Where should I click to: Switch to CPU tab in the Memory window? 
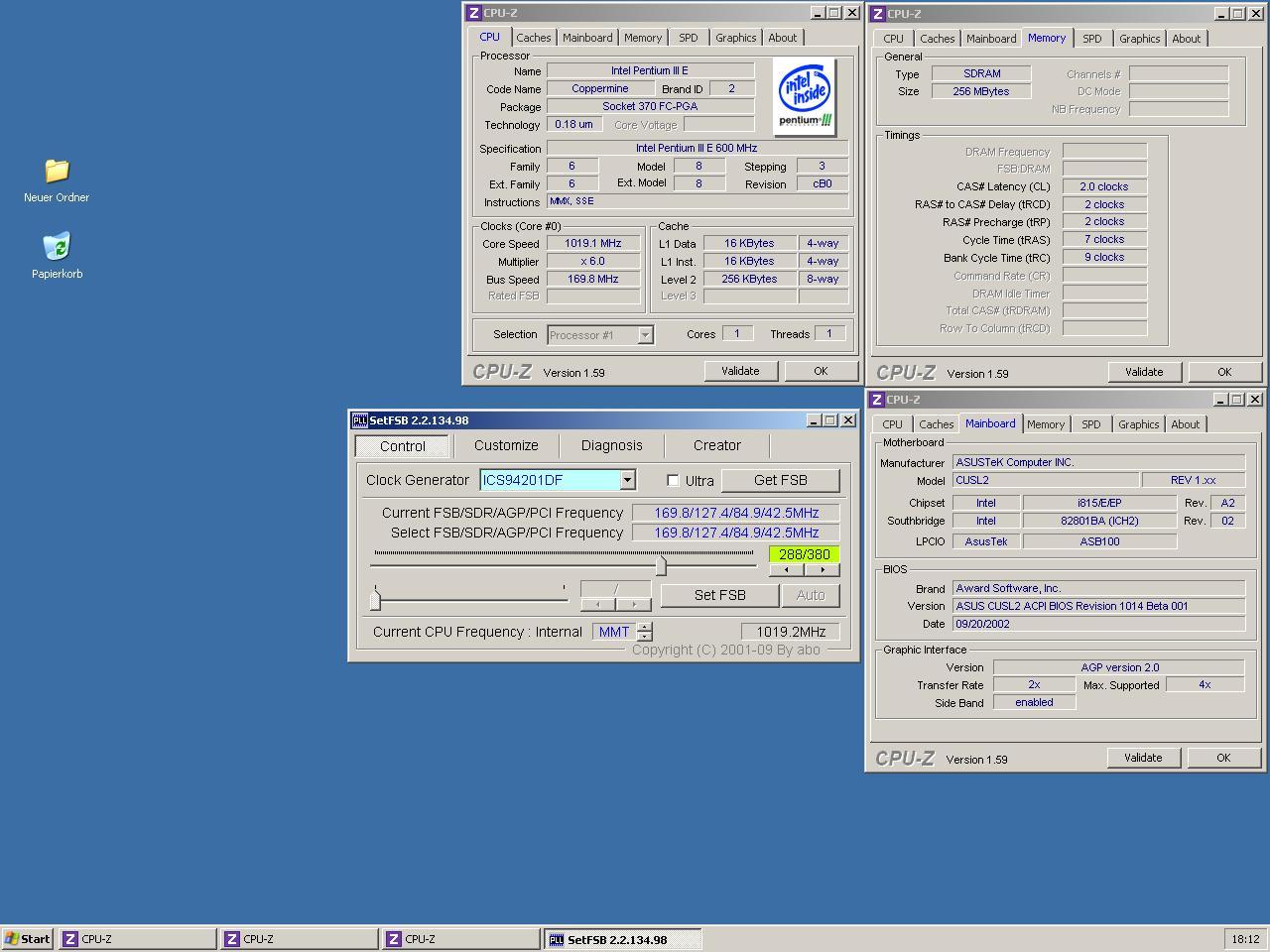[x=894, y=39]
